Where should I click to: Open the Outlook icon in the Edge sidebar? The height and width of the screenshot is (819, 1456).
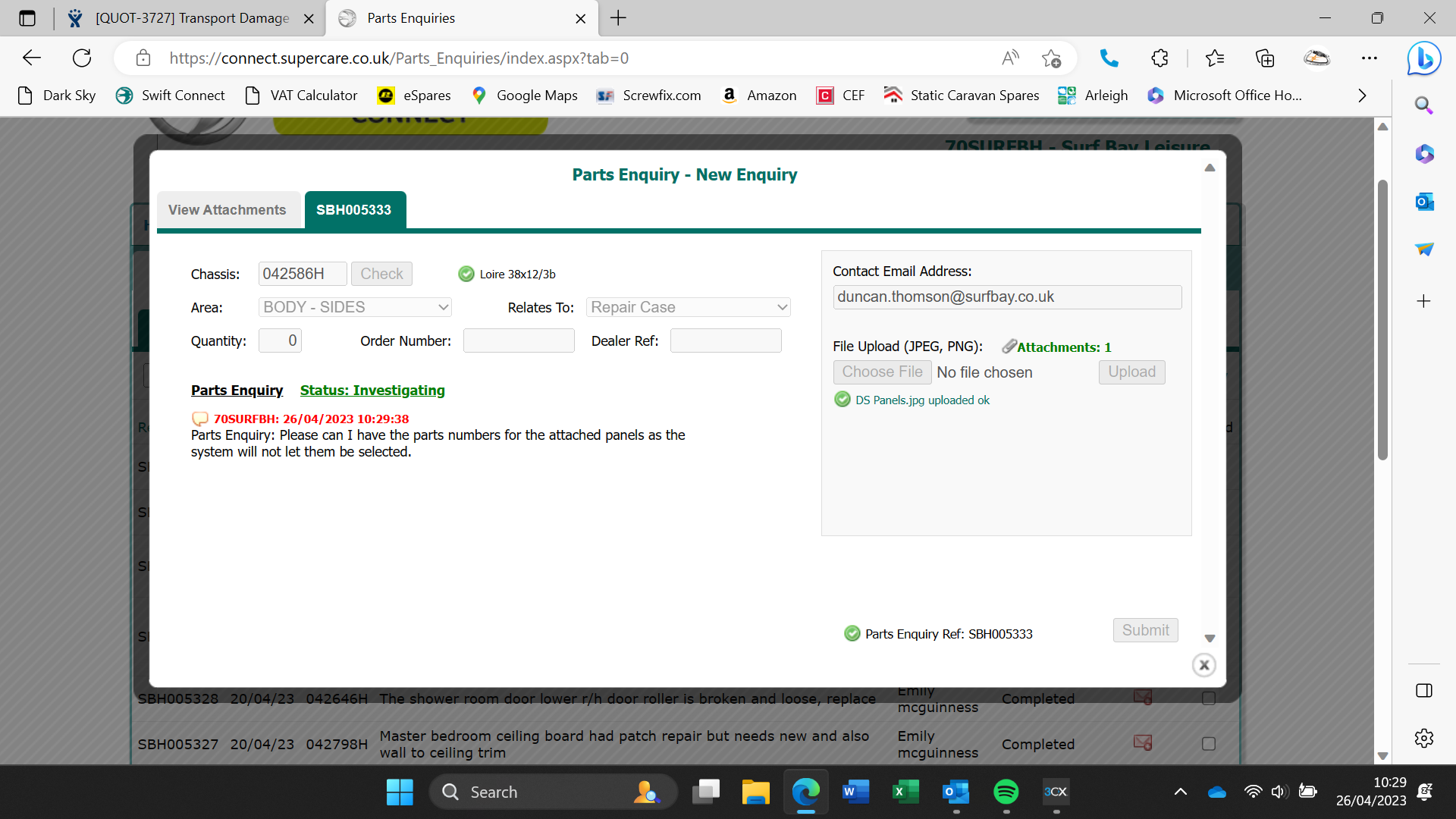[1423, 202]
